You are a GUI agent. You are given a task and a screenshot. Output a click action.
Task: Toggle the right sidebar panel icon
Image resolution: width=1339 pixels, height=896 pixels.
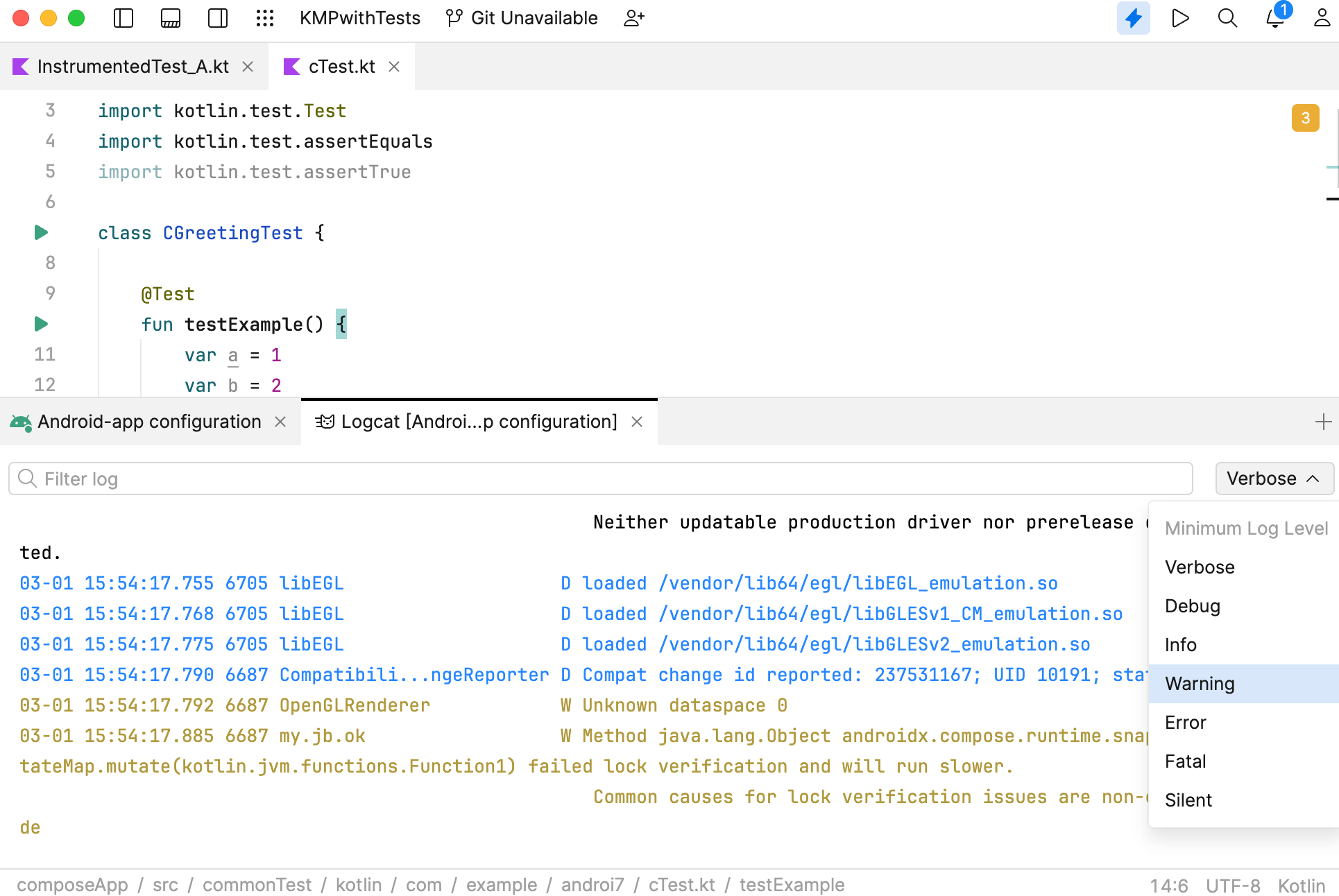tap(218, 18)
